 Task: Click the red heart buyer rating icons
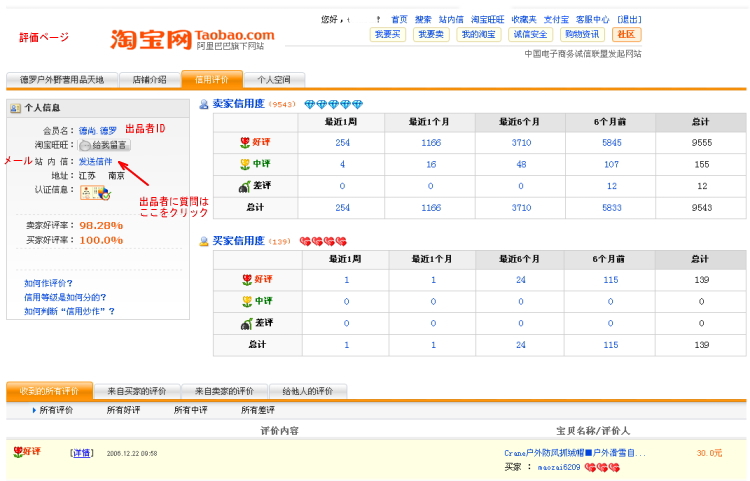click(x=322, y=241)
